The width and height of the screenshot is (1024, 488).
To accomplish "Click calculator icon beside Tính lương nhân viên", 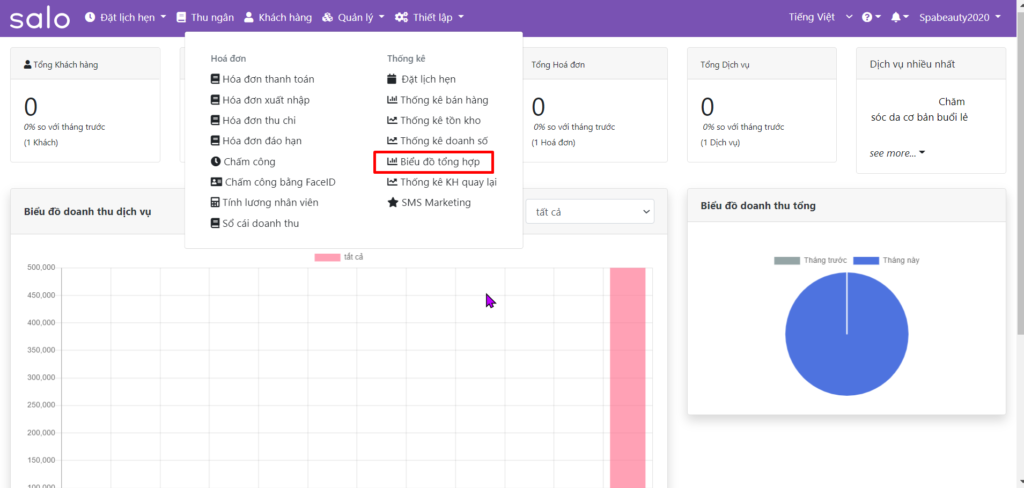I will pyautogui.click(x=216, y=203).
